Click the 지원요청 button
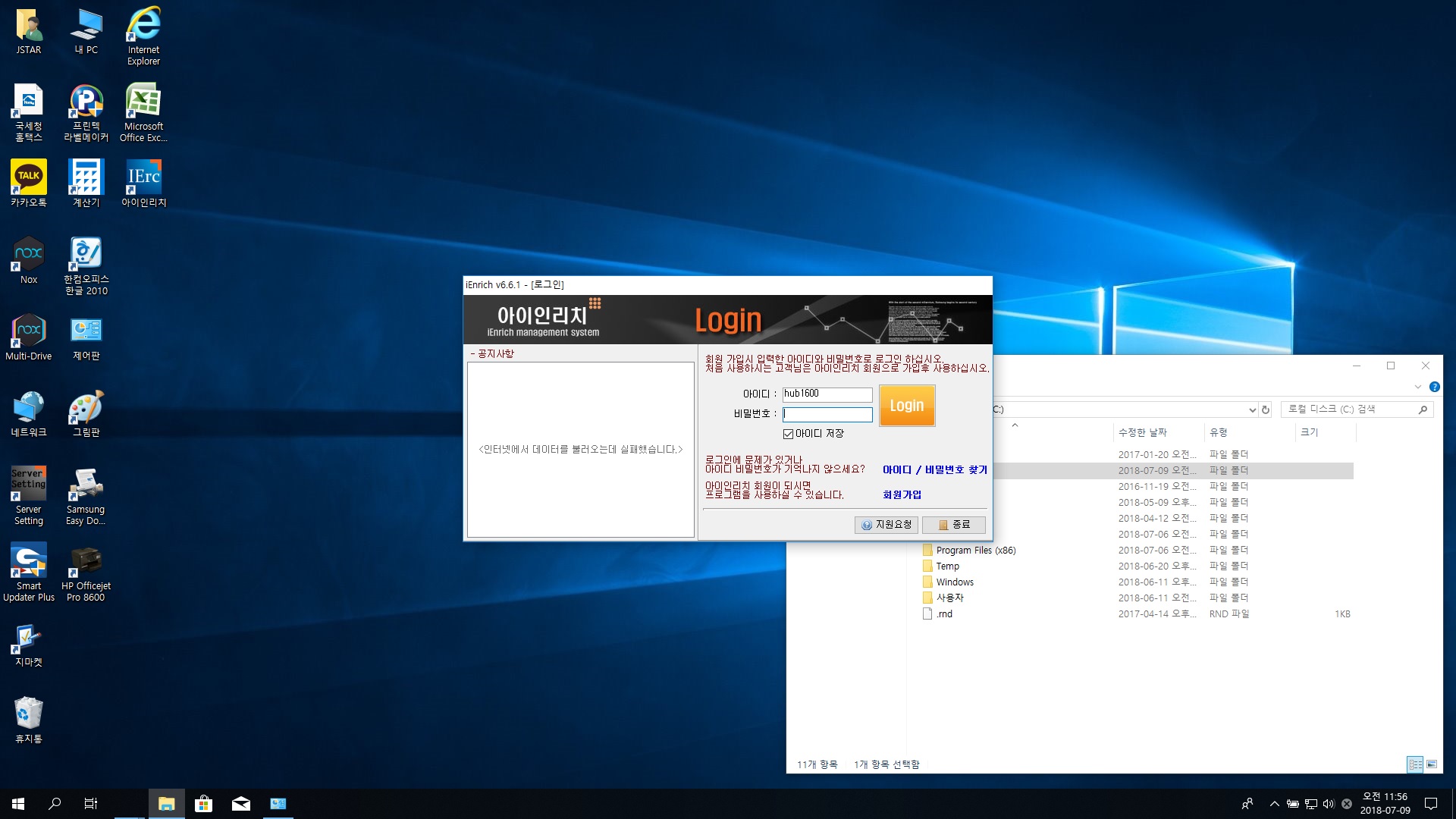Screen dimensions: 1456x819 (x=886, y=525)
